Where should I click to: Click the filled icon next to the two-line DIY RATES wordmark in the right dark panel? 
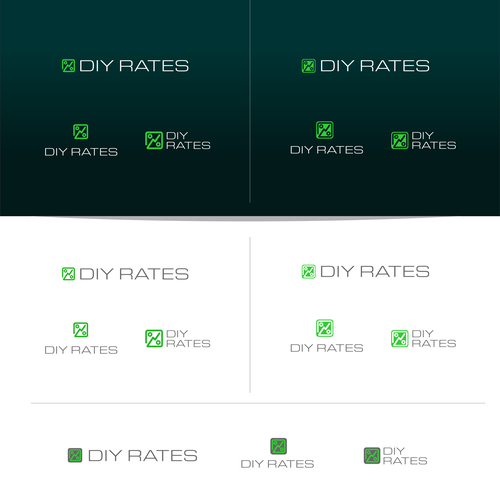tap(399, 140)
